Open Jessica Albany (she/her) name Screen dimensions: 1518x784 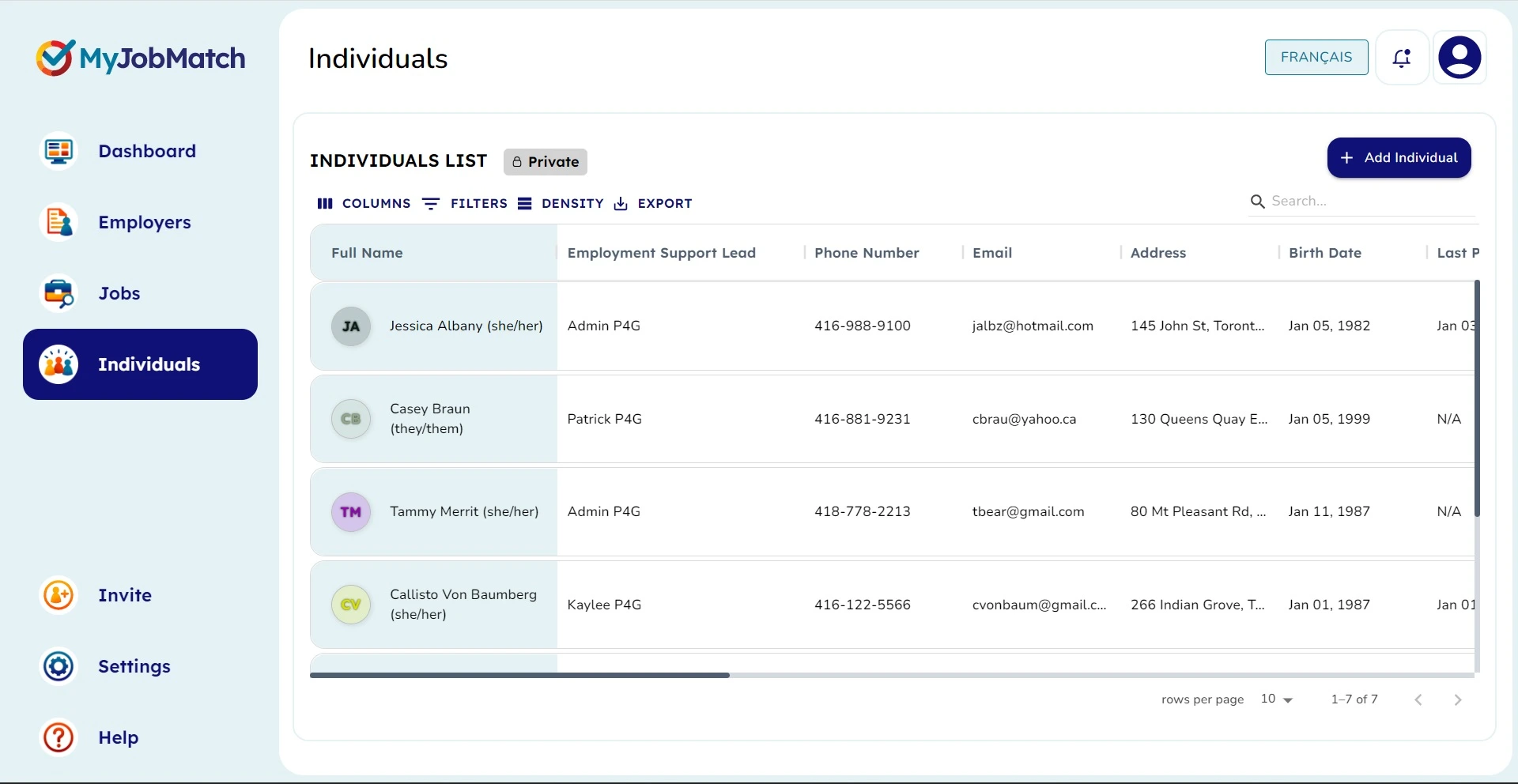coord(466,326)
